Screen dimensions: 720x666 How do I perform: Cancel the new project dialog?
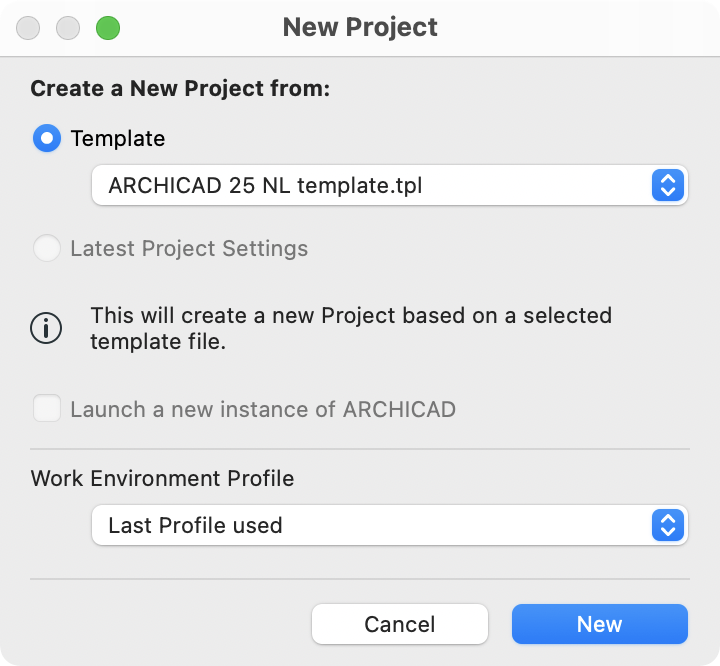399,624
